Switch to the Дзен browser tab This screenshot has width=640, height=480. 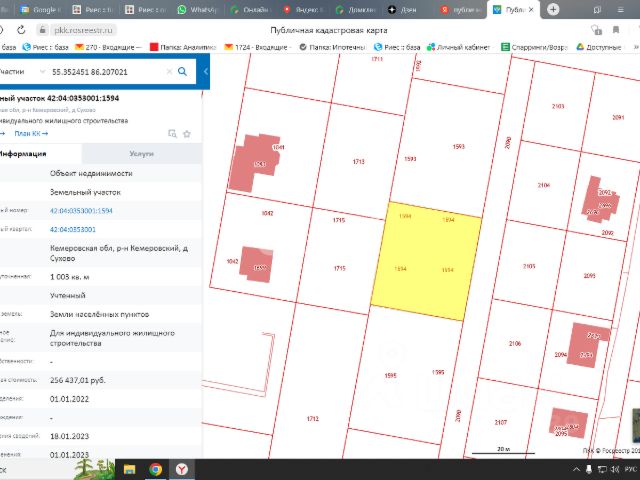point(403,9)
